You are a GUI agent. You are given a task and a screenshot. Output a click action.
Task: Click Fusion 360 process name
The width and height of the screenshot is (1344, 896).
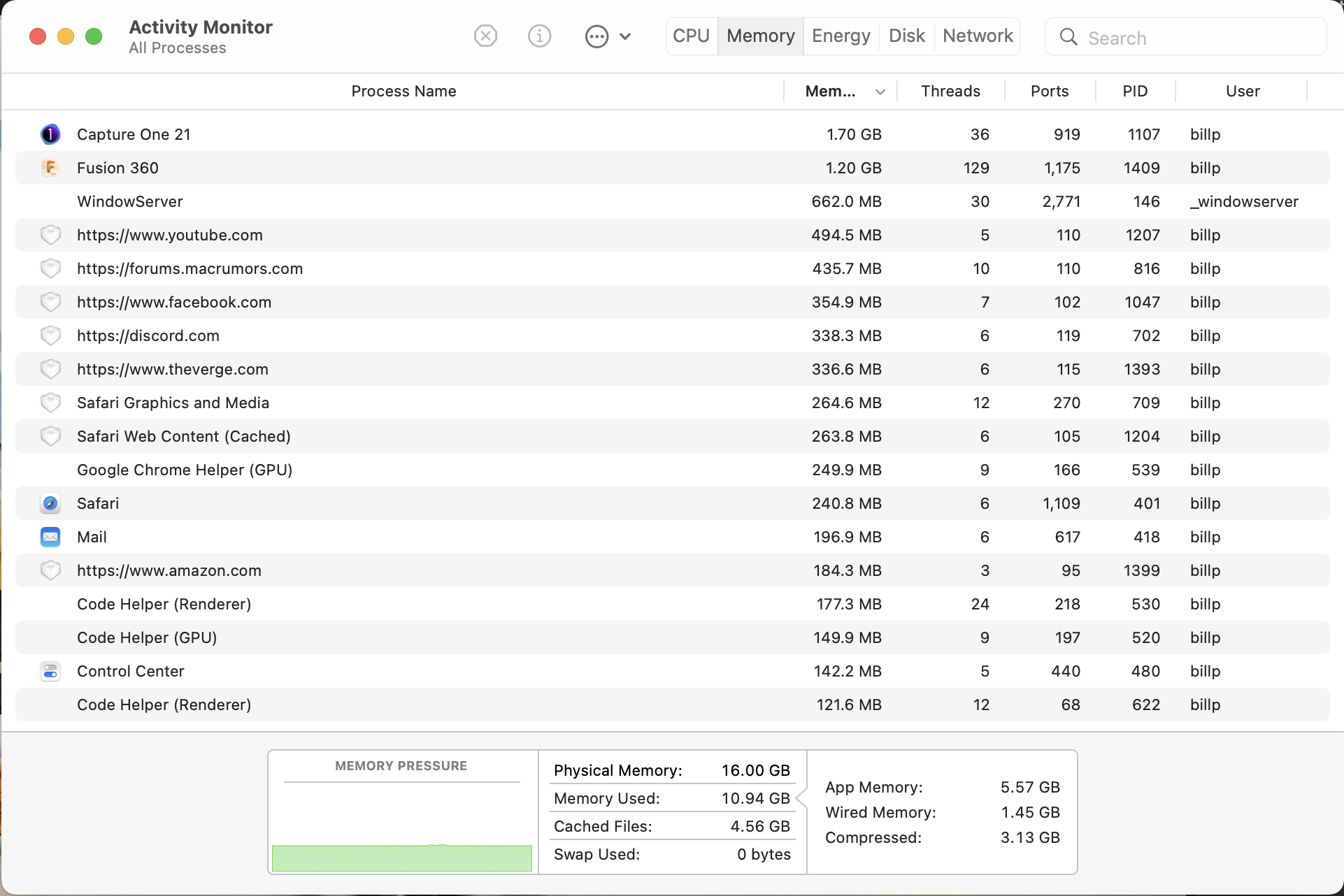[117, 168]
